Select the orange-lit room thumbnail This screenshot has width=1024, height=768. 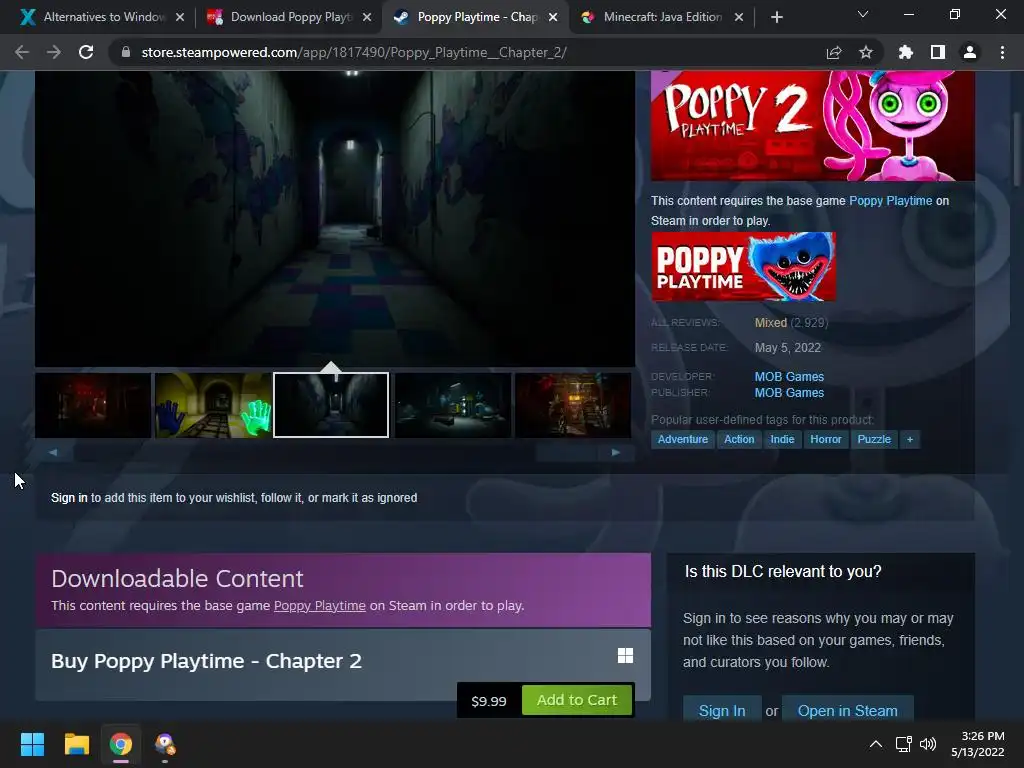coord(573,405)
